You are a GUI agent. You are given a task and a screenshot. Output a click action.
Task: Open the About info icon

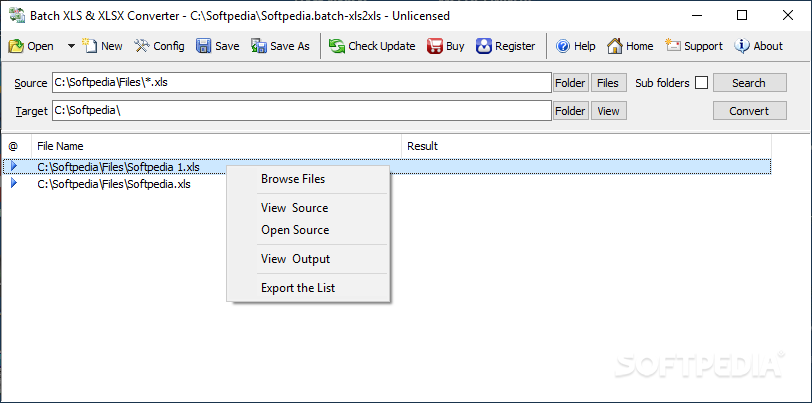tap(742, 46)
